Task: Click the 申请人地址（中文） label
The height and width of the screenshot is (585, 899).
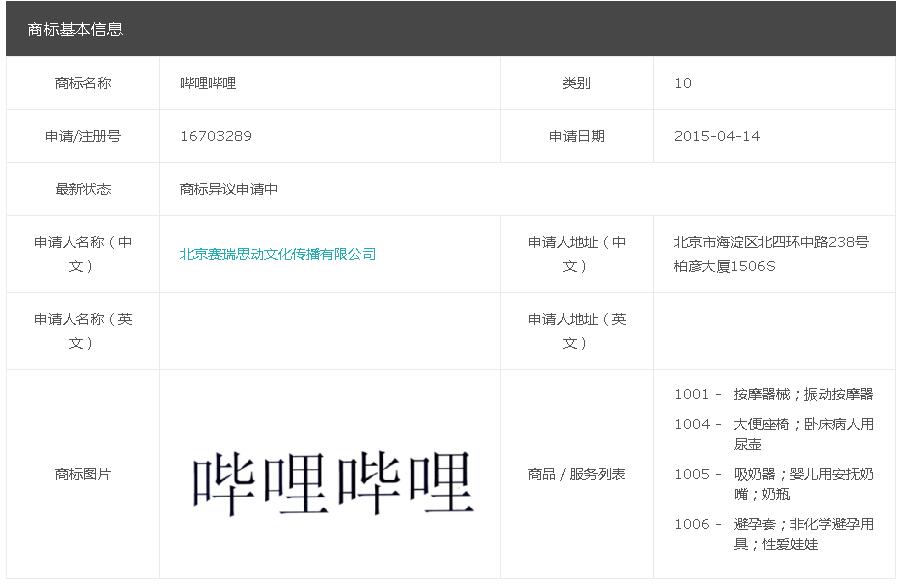Action: pos(577,254)
